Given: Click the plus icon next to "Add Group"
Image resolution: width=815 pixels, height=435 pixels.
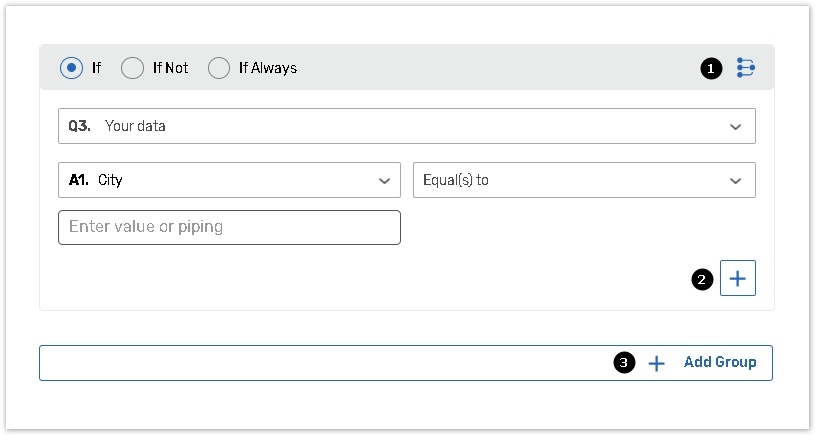Looking at the screenshot, I should (656, 363).
